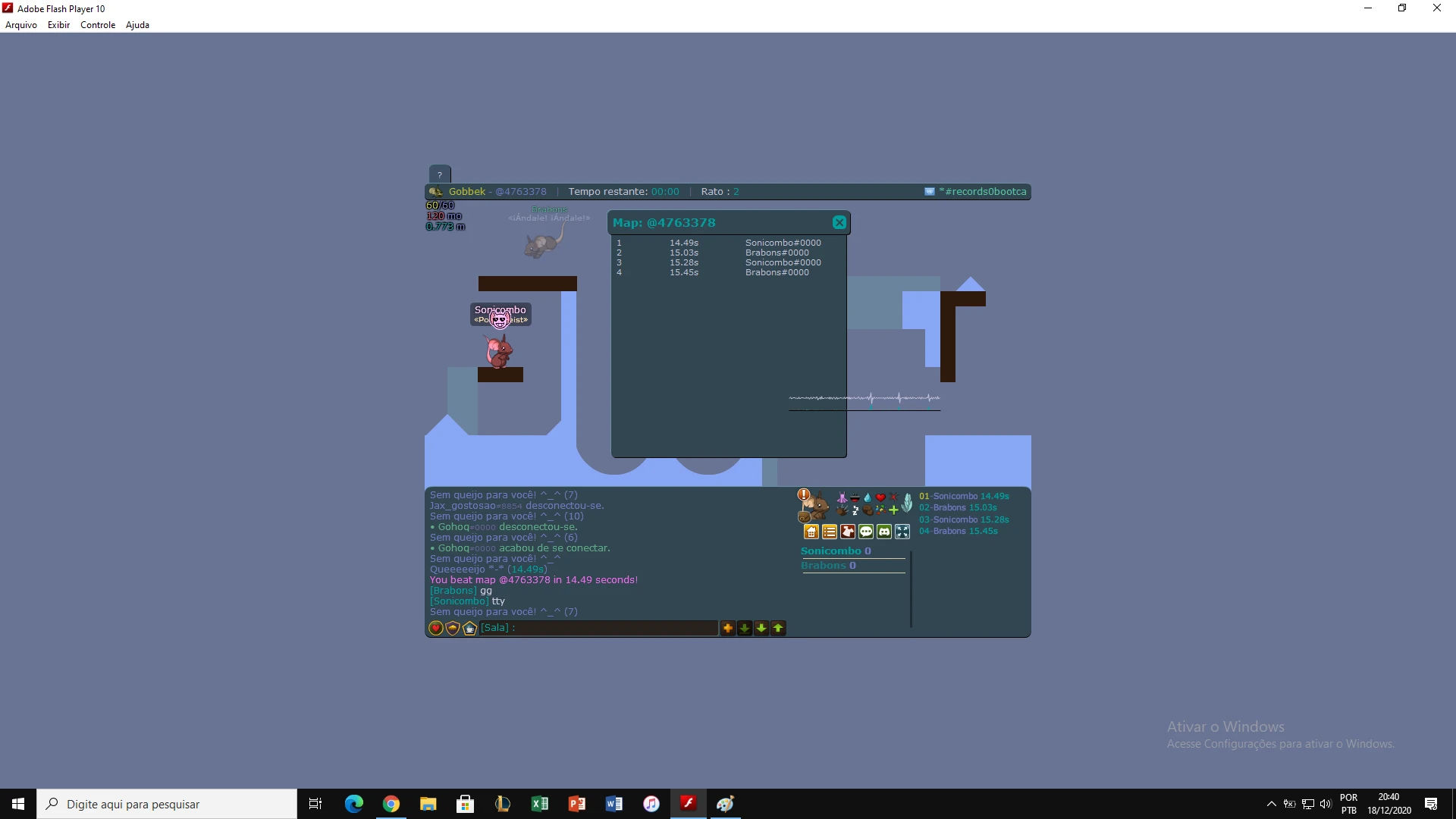The height and width of the screenshot is (819, 1456).
Task: Focus the [Sala] chat input field
Action: 599,628
